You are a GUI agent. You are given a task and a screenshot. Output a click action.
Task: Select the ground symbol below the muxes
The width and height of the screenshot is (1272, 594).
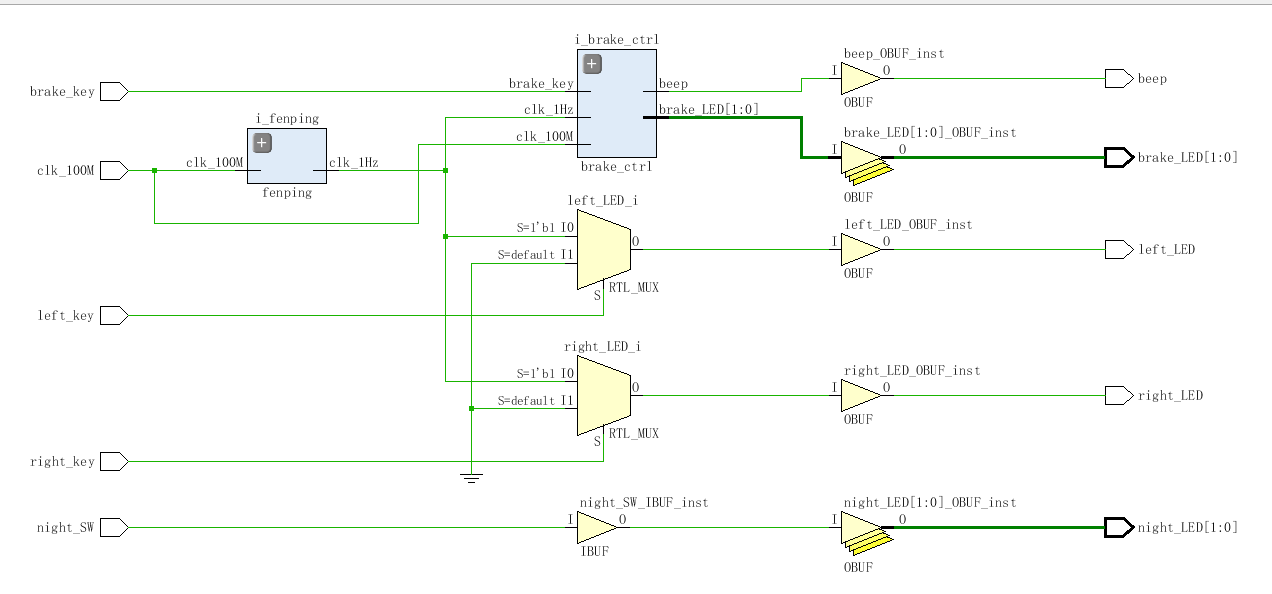471,476
